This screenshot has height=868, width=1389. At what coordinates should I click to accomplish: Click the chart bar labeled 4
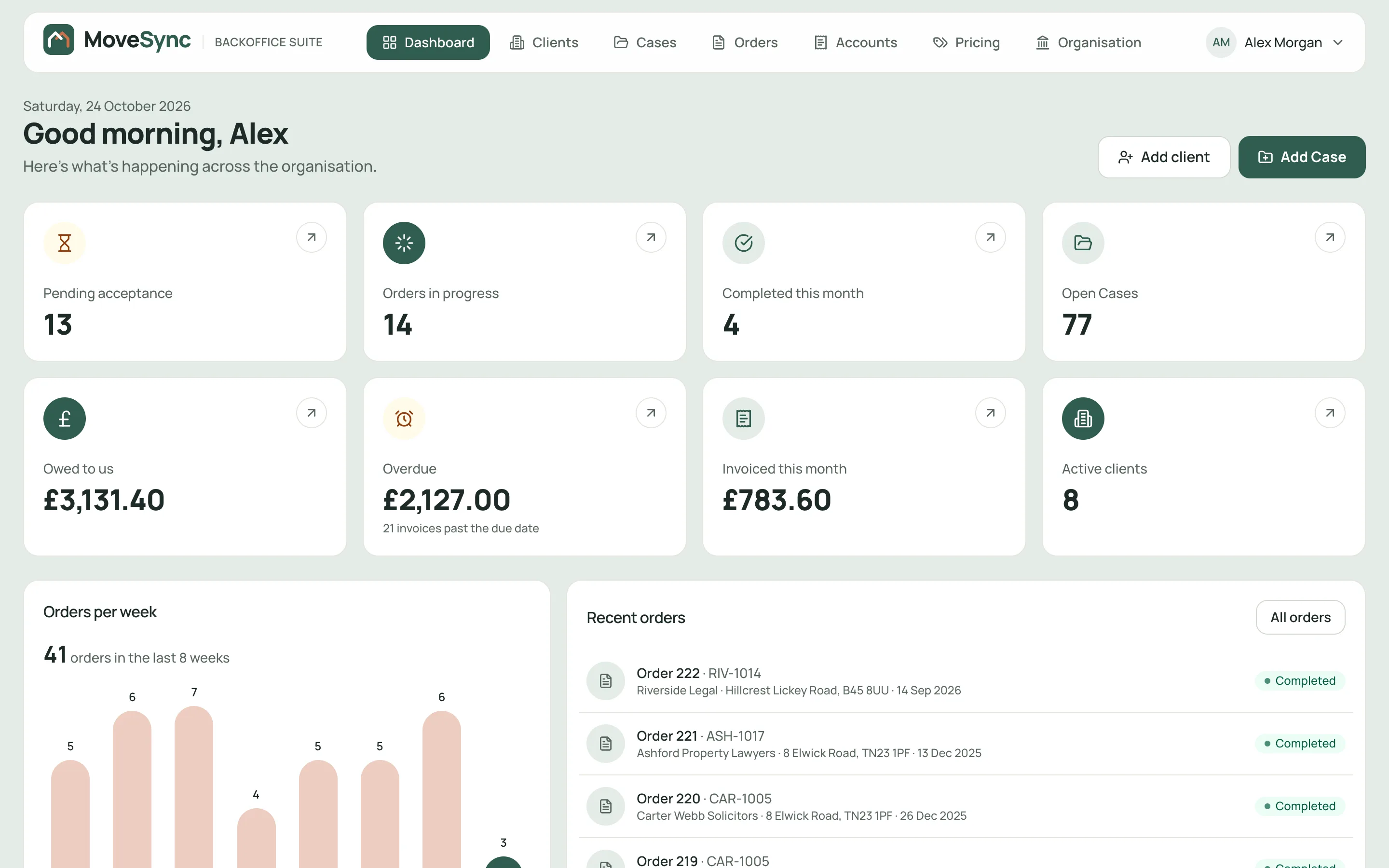(256, 838)
